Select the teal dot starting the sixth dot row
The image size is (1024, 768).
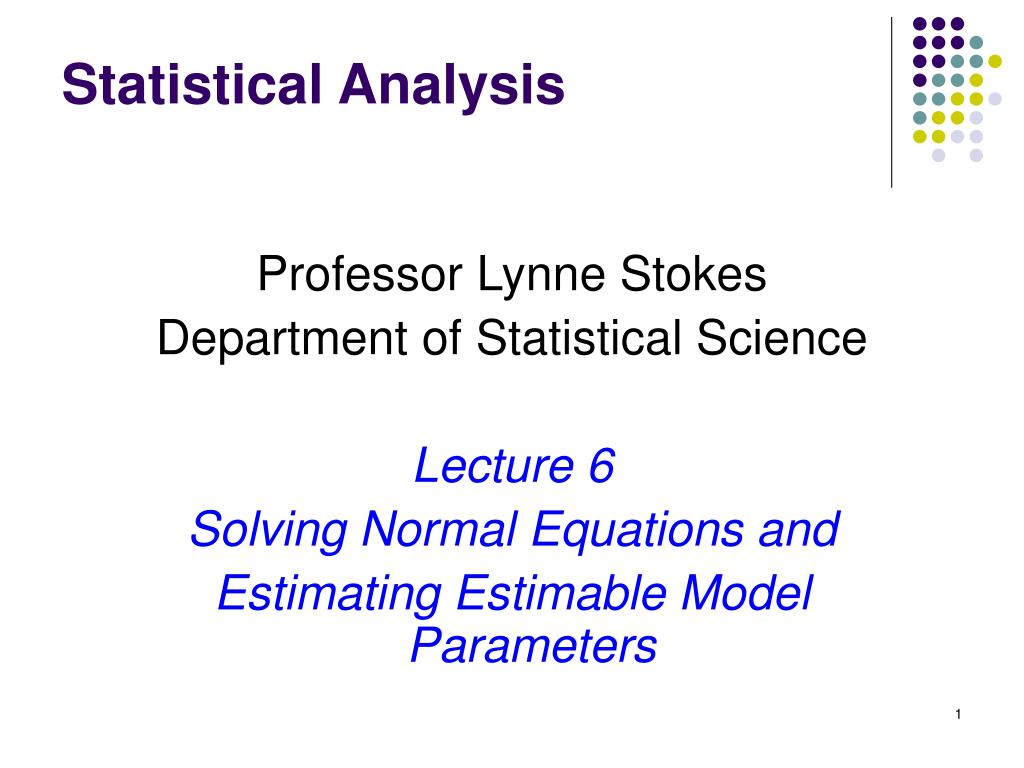pos(920,118)
